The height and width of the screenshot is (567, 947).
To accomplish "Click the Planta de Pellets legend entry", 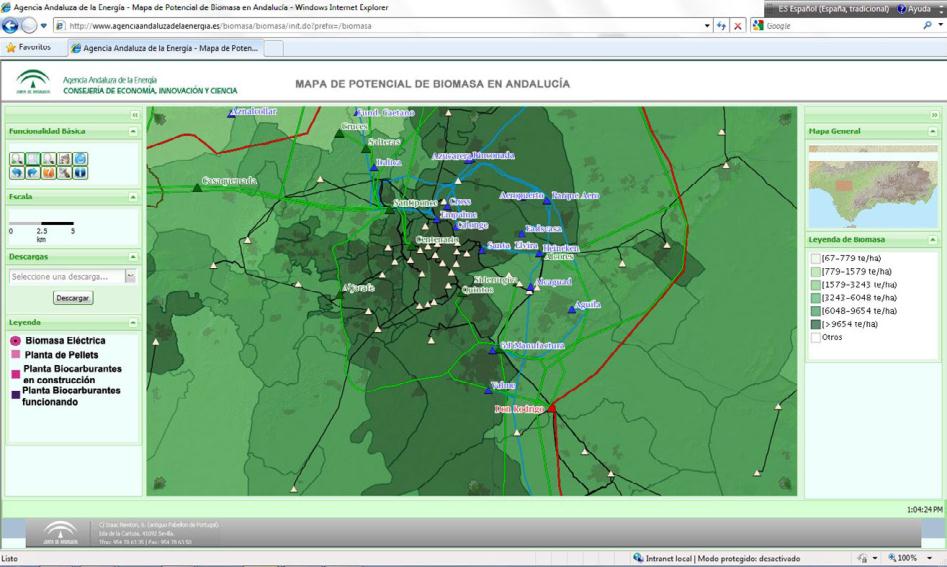I will point(54,355).
